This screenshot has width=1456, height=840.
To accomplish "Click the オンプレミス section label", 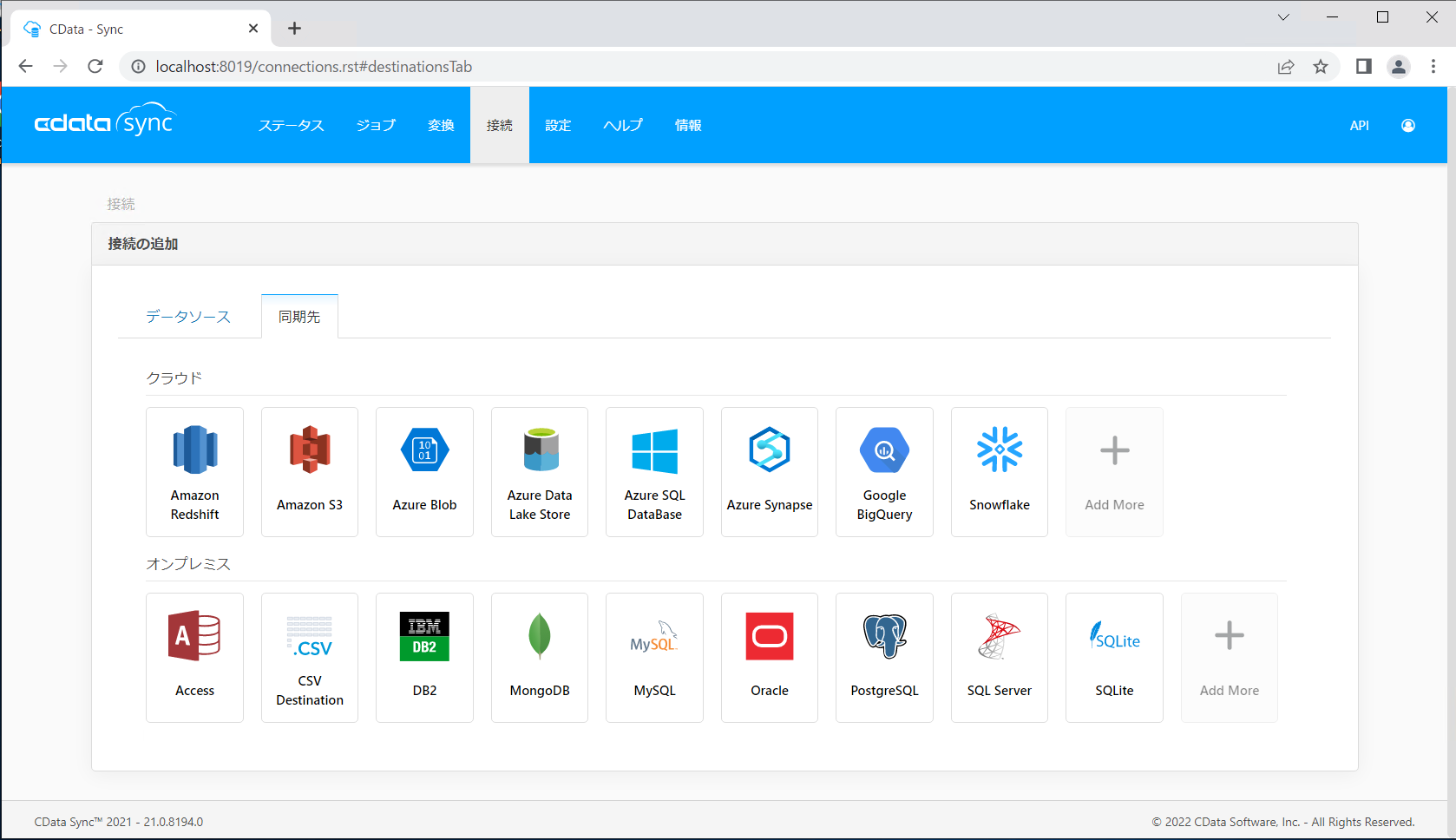I will pos(188,564).
